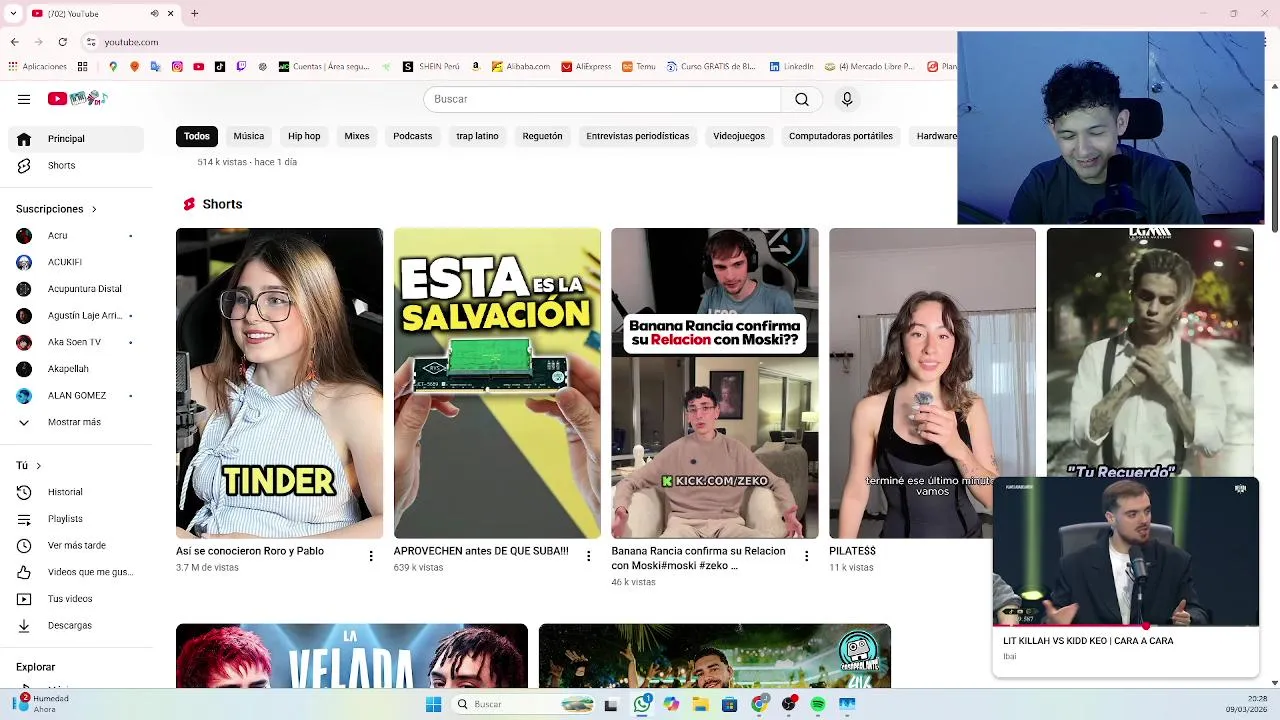Select the Todos filter chip
The image size is (1280, 720).
click(197, 136)
